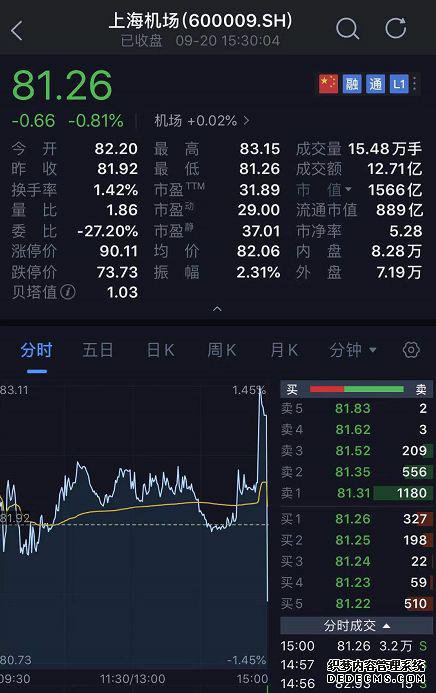Open the three-dot more options menu

pyautogui.click(x=414, y=84)
